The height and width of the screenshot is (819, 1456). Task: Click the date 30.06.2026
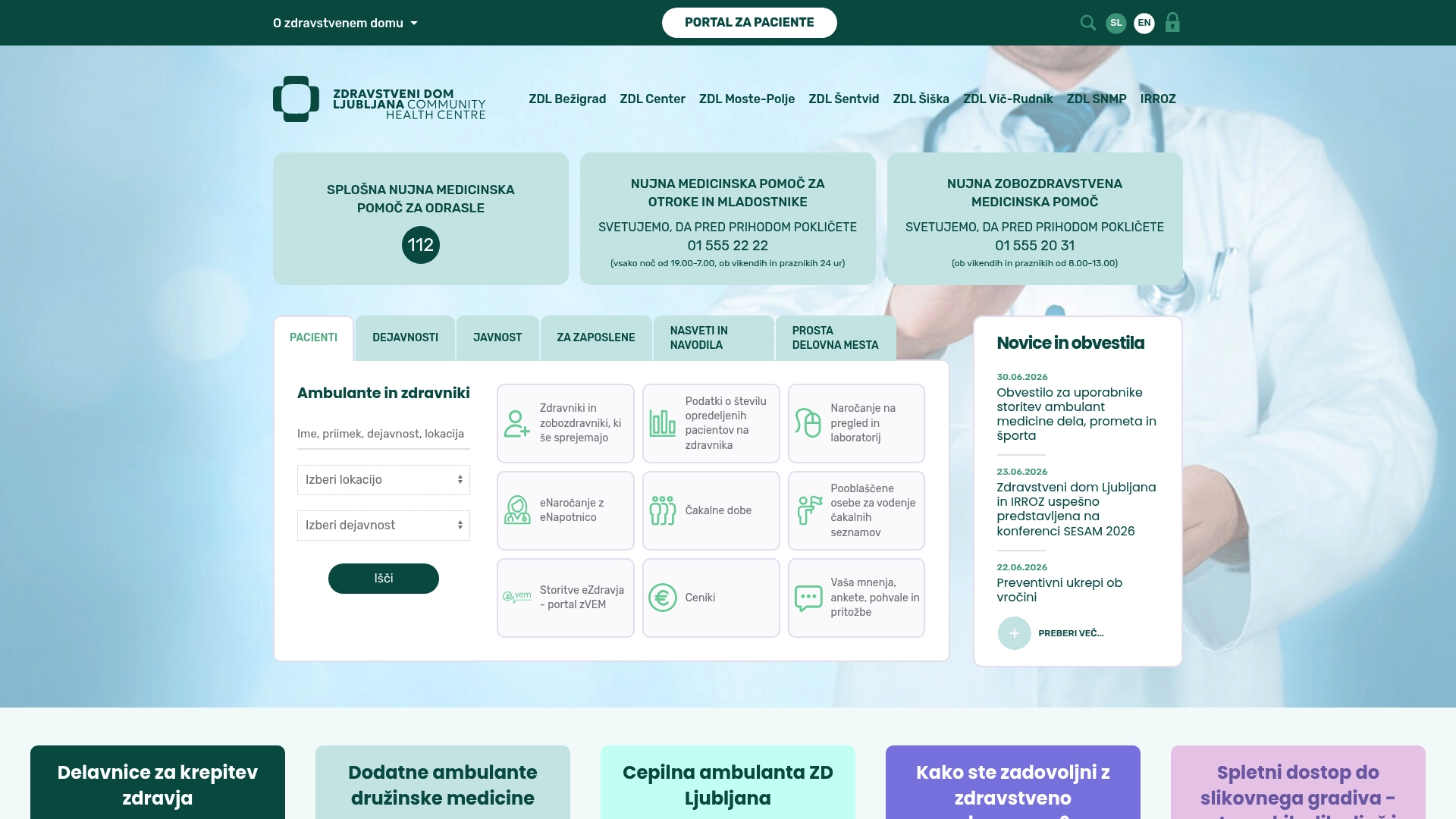click(1022, 377)
